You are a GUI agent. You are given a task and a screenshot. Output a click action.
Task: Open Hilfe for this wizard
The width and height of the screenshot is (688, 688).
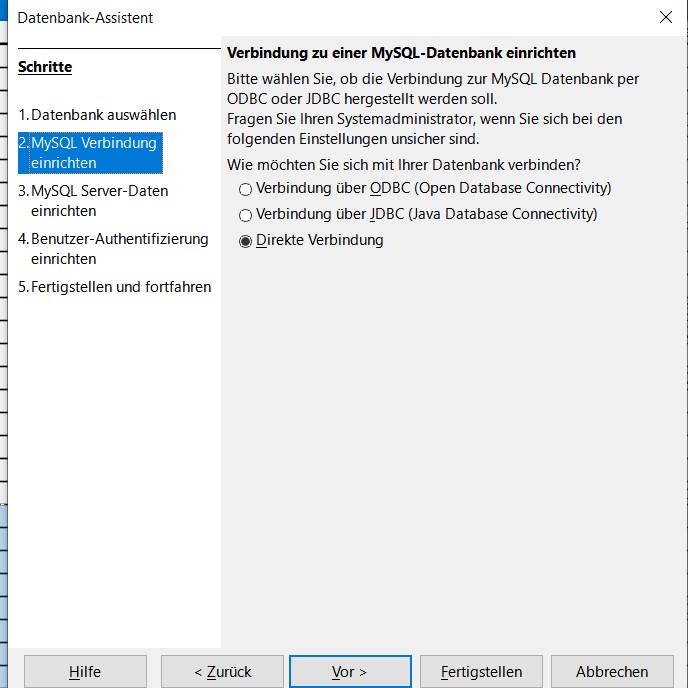[85, 672]
